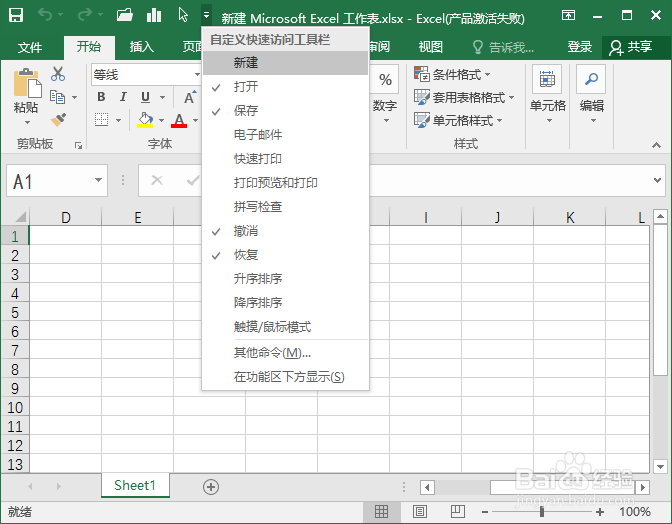Enable 拼写检查 in quick access menu

[x=285, y=207]
